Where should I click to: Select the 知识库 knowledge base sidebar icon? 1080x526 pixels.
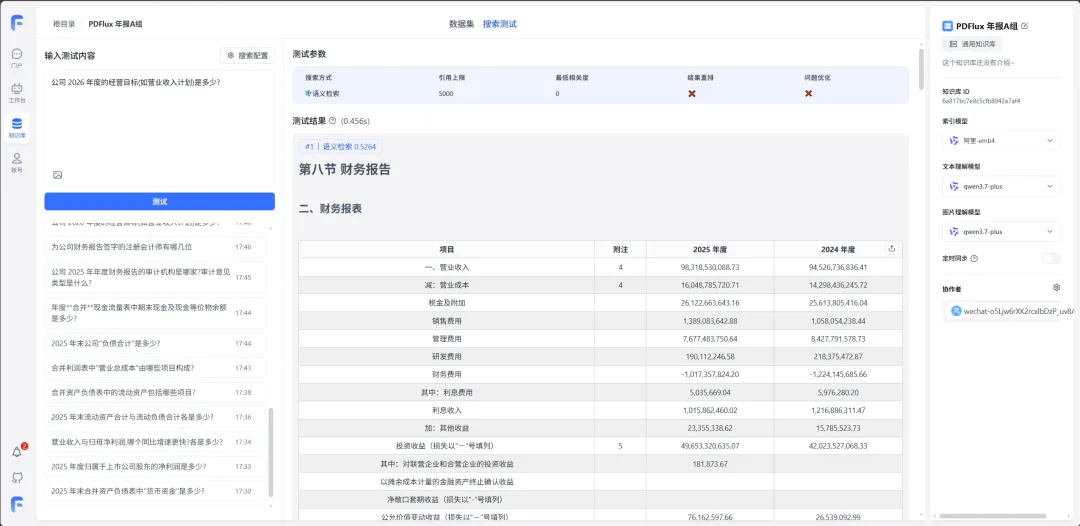pyautogui.click(x=17, y=127)
